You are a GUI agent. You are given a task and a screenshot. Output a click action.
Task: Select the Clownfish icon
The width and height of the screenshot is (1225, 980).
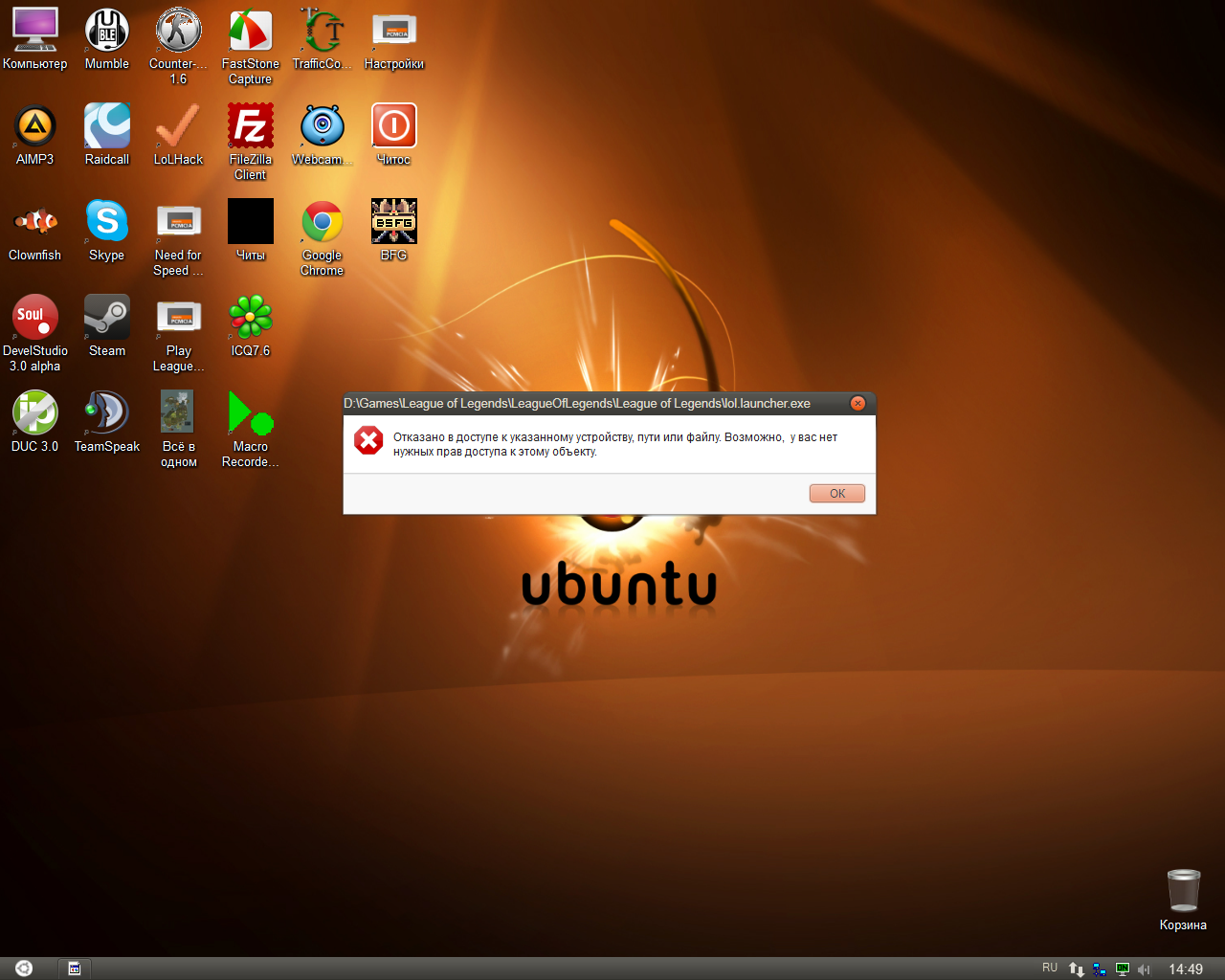(x=35, y=231)
